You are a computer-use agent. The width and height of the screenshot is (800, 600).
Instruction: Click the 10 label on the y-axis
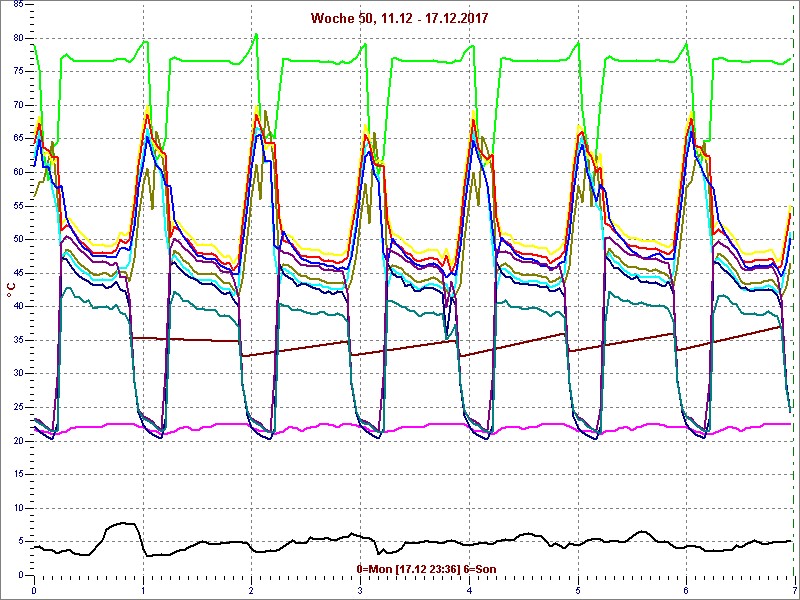[17, 508]
